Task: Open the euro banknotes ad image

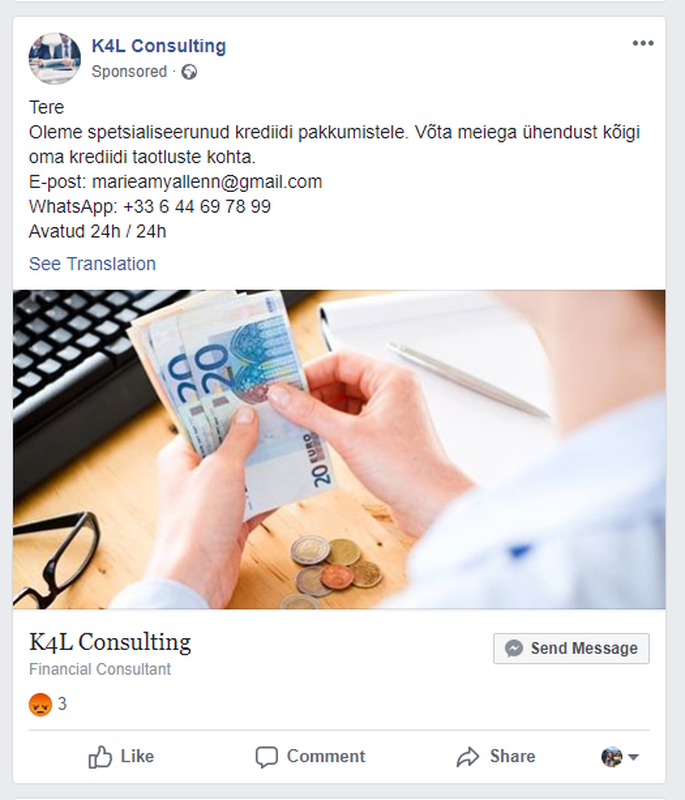Action: point(339,449)
